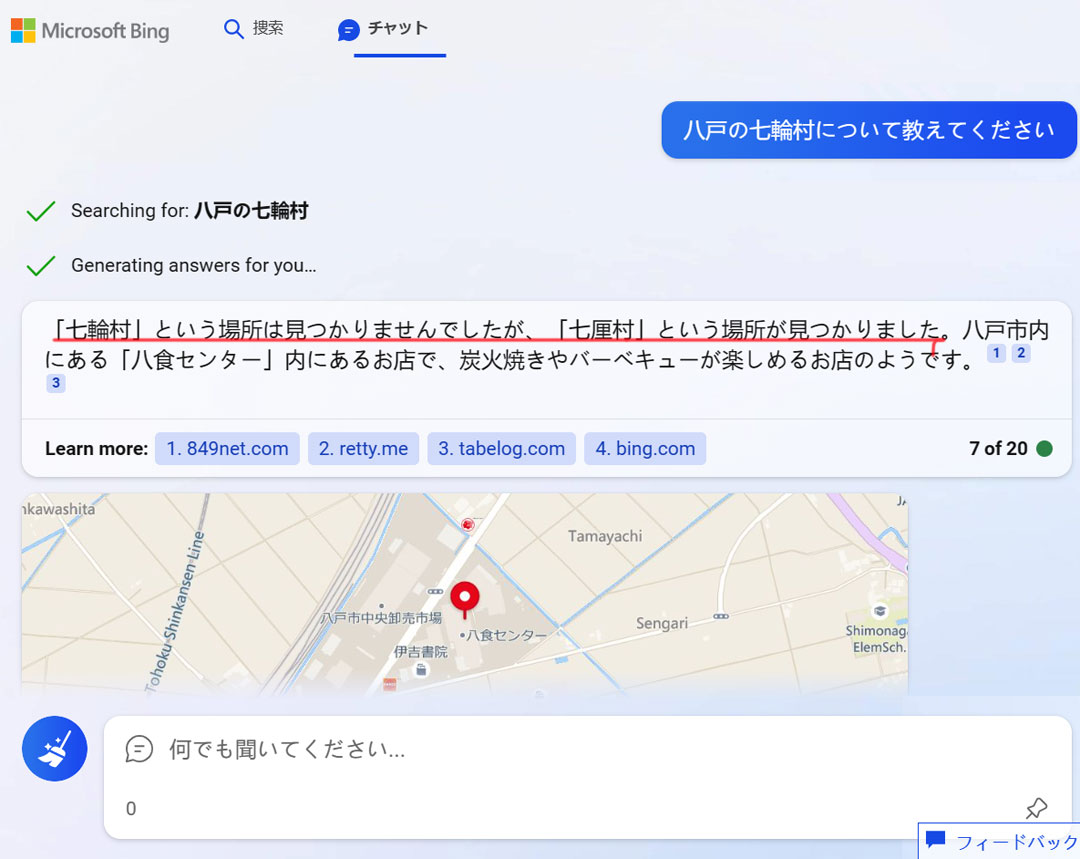Open the 検索 search tab
Image resolution: width=1080 pixels, height=859 pixels.
(x=253, y=28)
